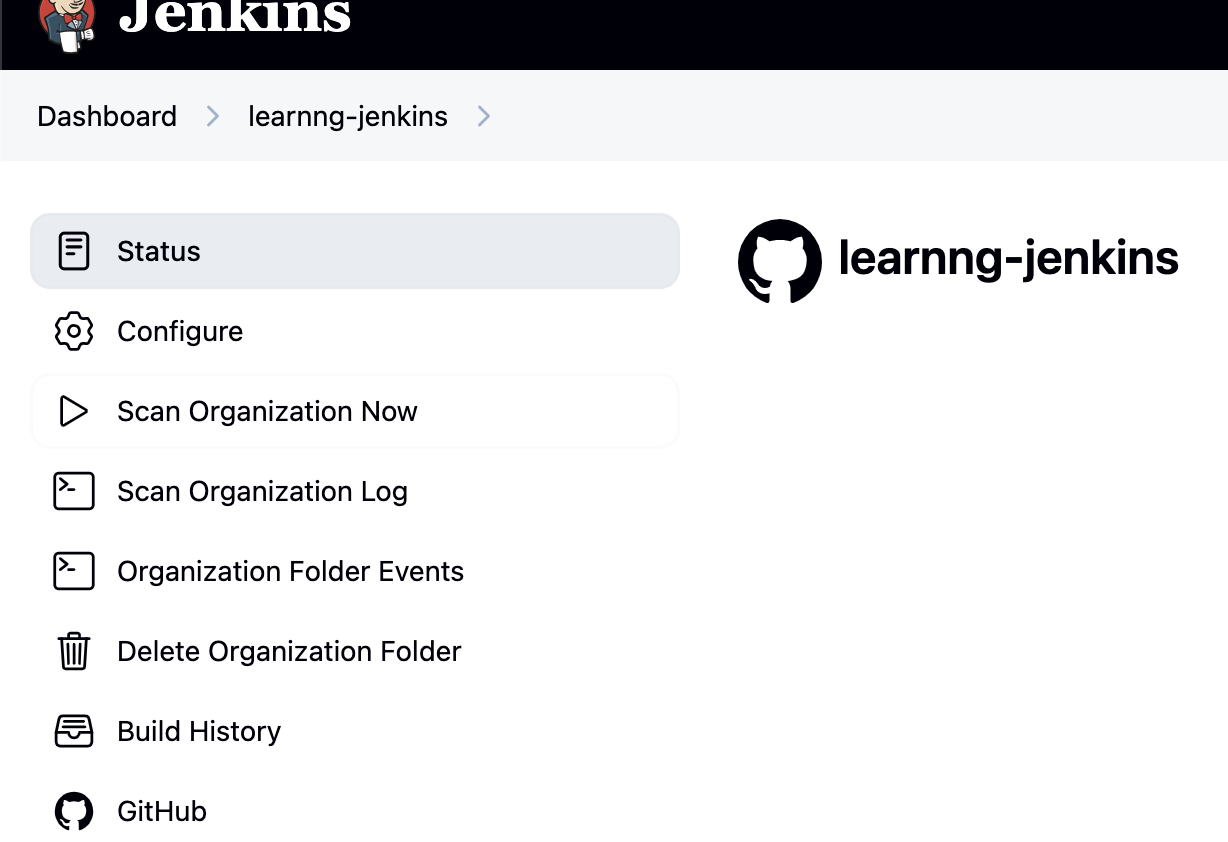View the Scan Organization Log

(x=262, y=491)
